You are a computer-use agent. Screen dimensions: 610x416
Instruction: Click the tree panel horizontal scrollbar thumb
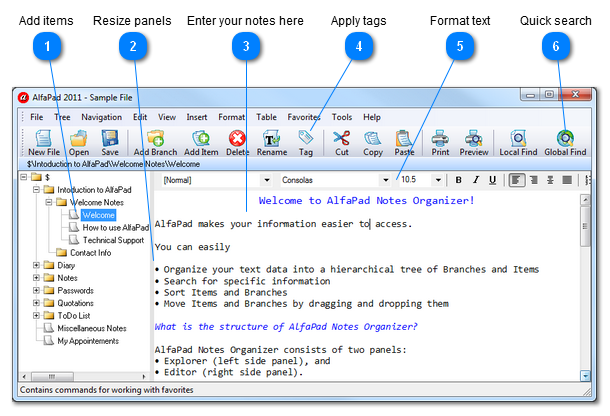[x=52, y=376]
